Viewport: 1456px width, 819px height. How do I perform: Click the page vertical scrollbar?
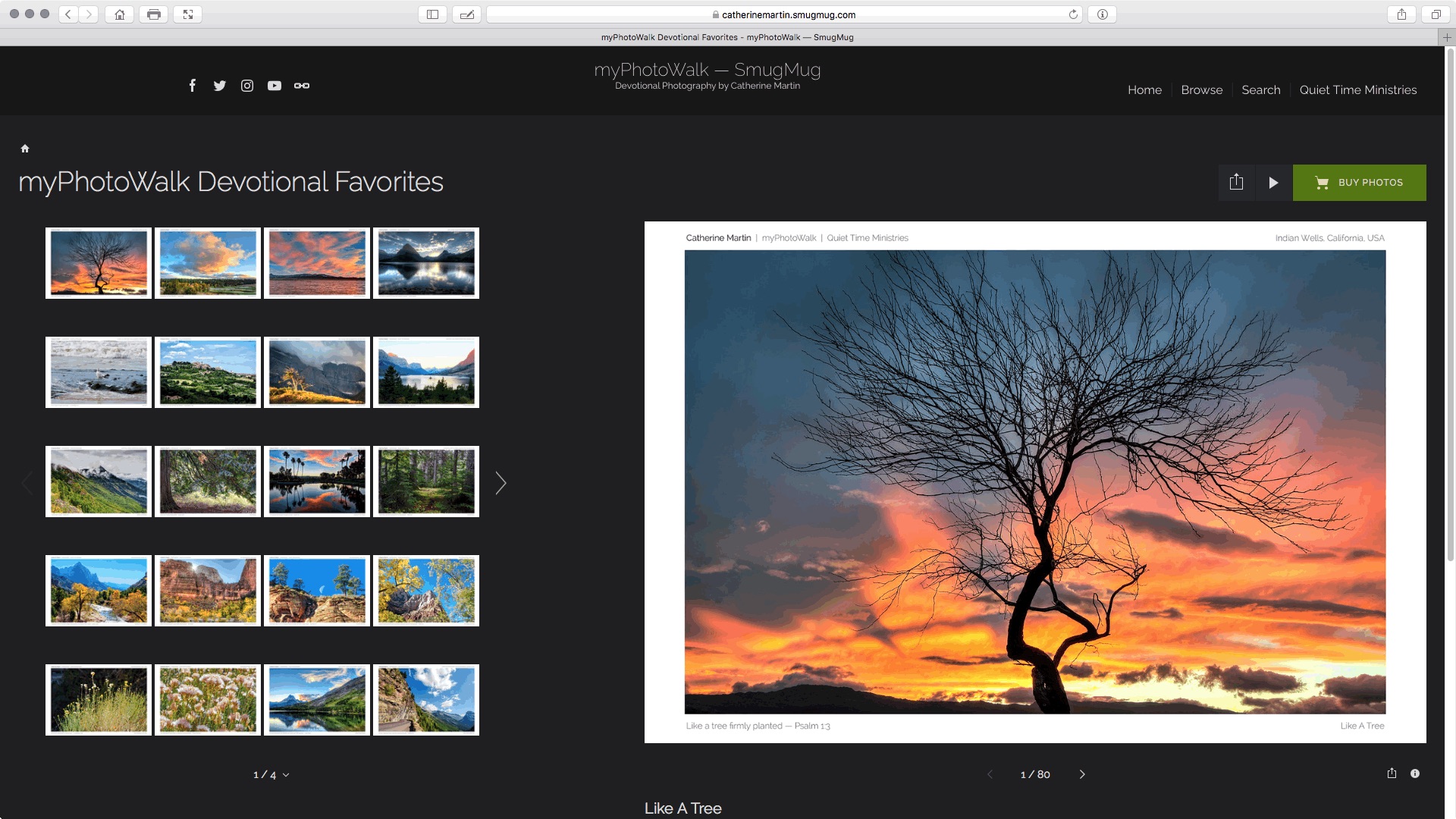pyautogui.click(x=1451, y=303)
